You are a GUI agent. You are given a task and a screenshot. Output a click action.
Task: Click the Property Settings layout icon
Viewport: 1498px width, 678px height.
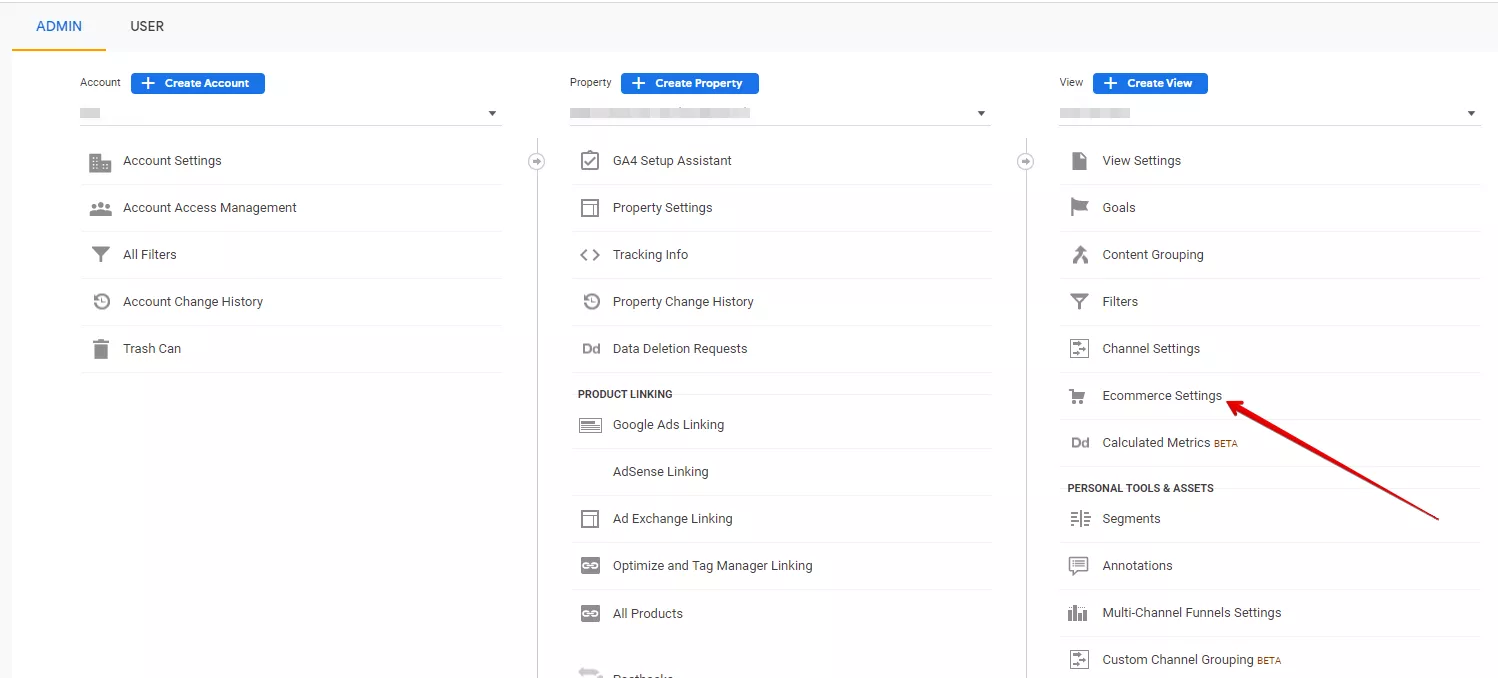tap(590, 208)
